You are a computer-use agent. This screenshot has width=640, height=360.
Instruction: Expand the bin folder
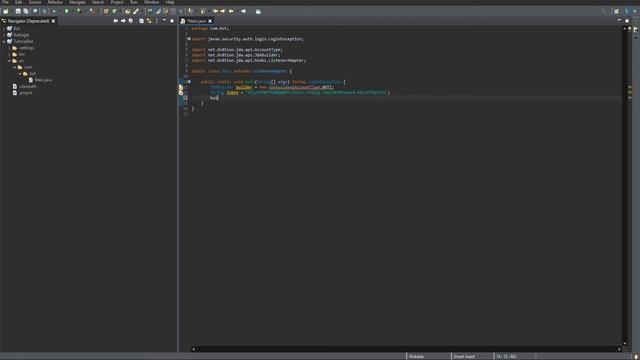(9, 54)
